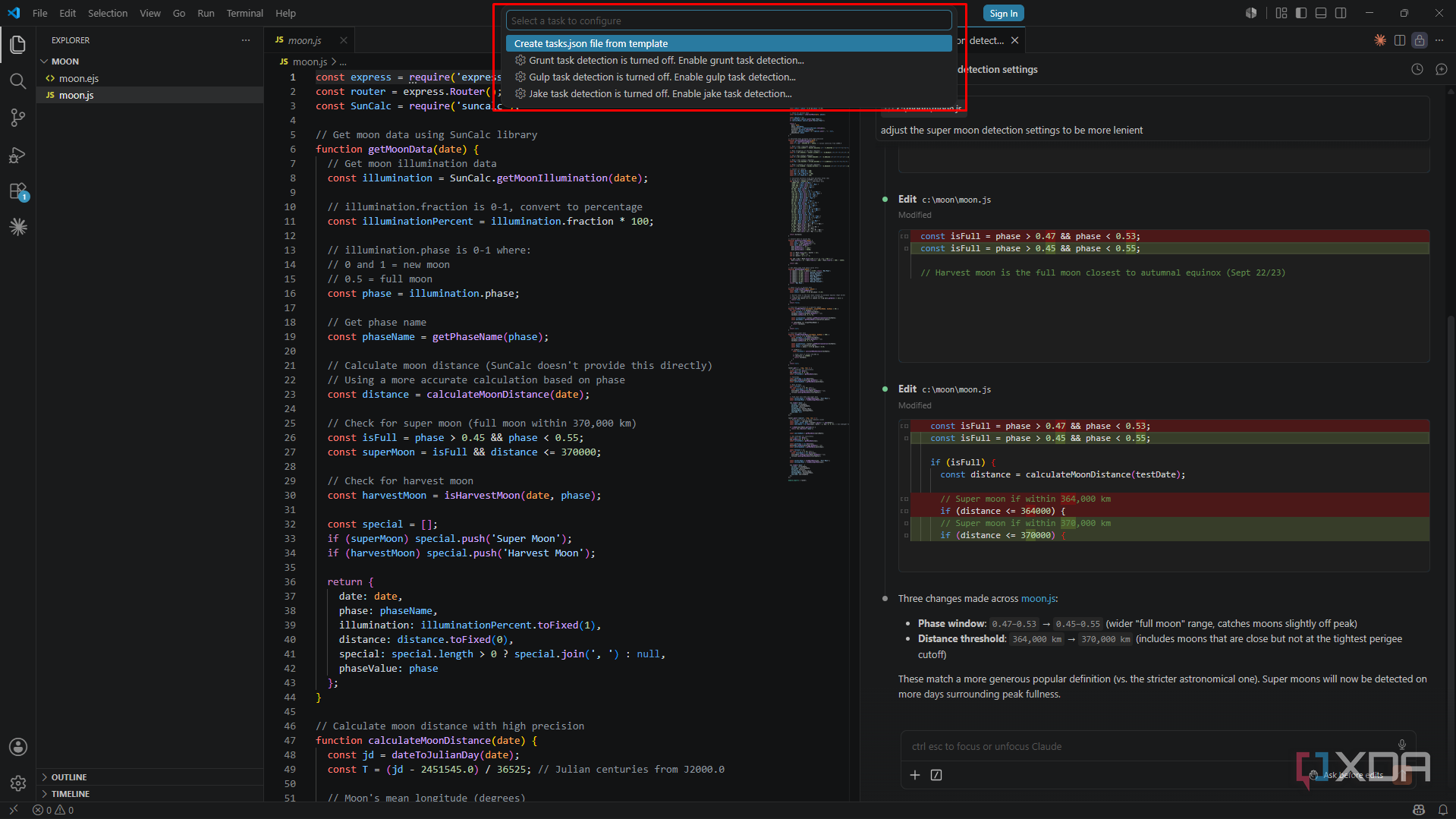
Task: Focus the Select a task to configure field
Action: click(x=728, y=20)
